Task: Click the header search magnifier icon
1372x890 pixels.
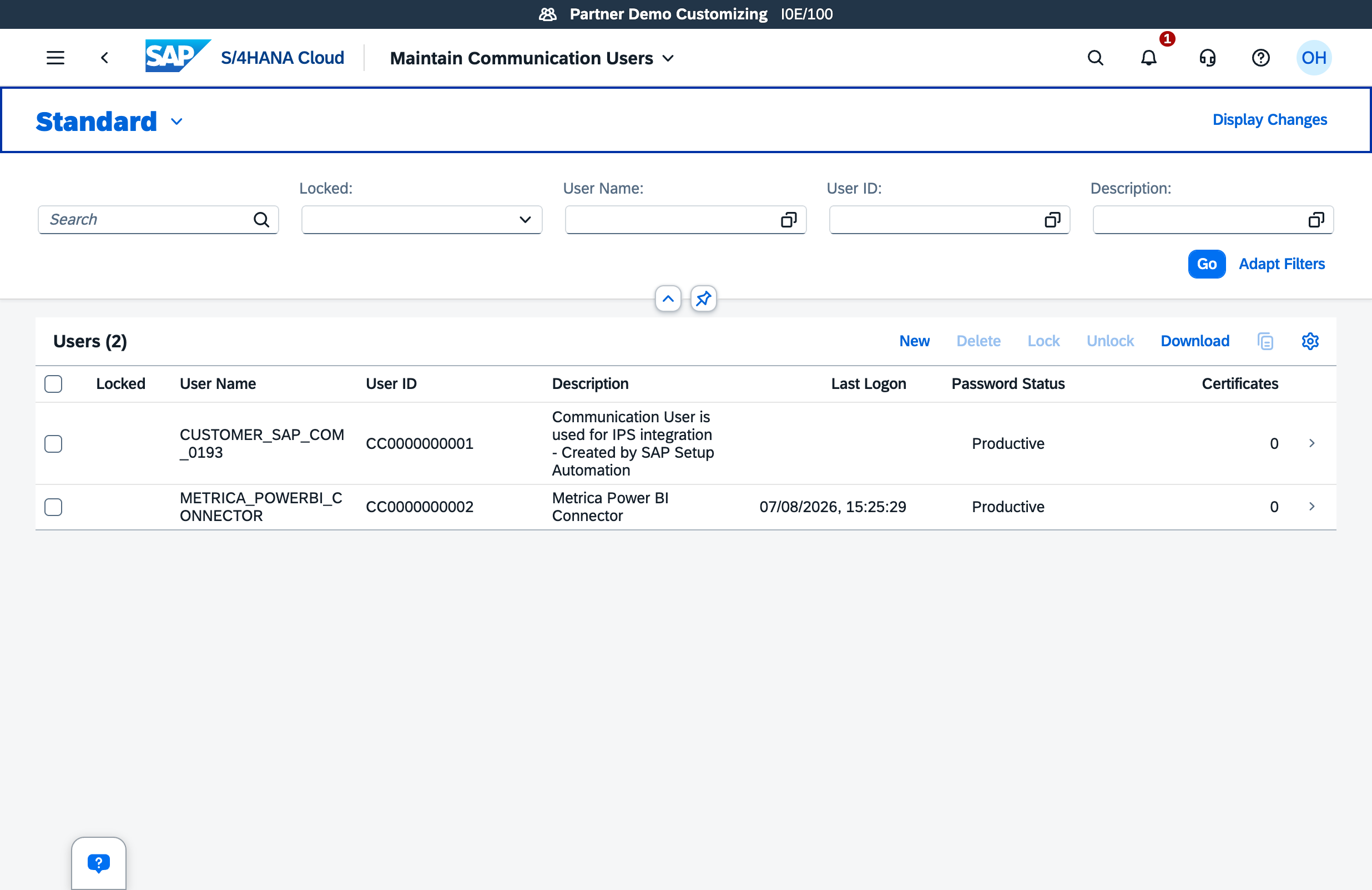Action: point(1095,58)
